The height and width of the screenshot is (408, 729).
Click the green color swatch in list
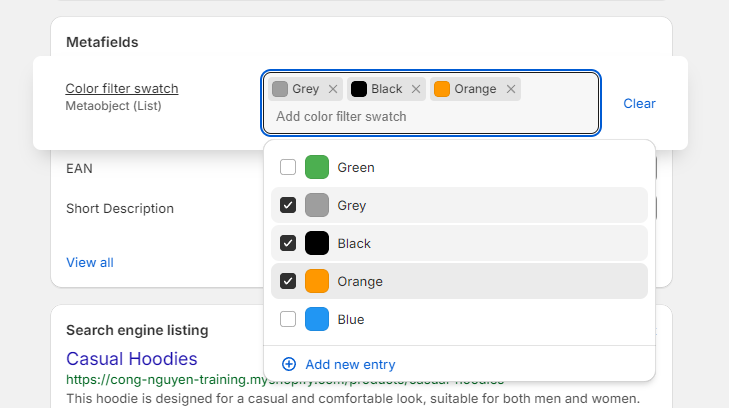coord(317,167)
